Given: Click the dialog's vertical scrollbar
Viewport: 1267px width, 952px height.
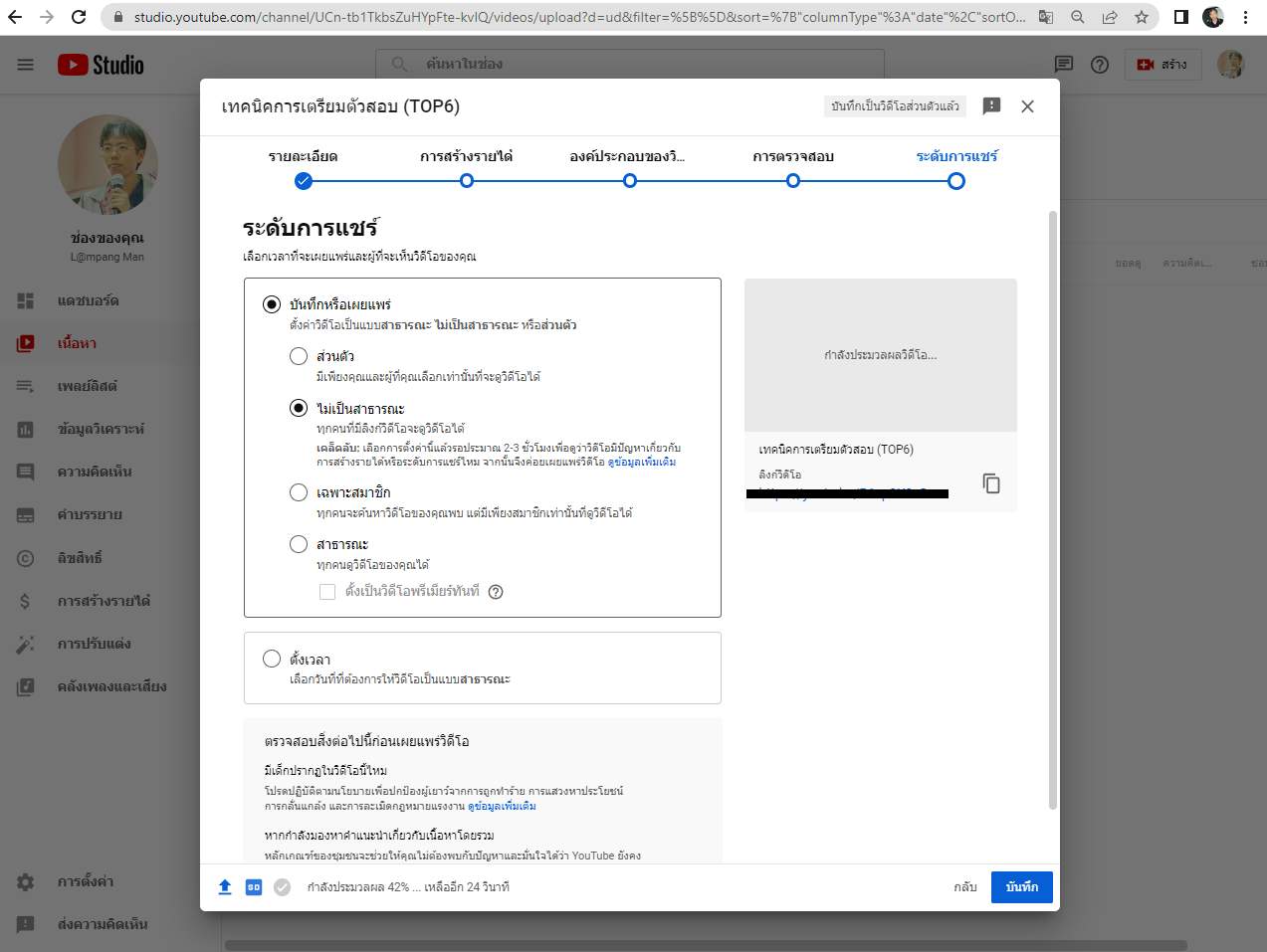Looking at the screenshot, I should tap(1053, 507).
